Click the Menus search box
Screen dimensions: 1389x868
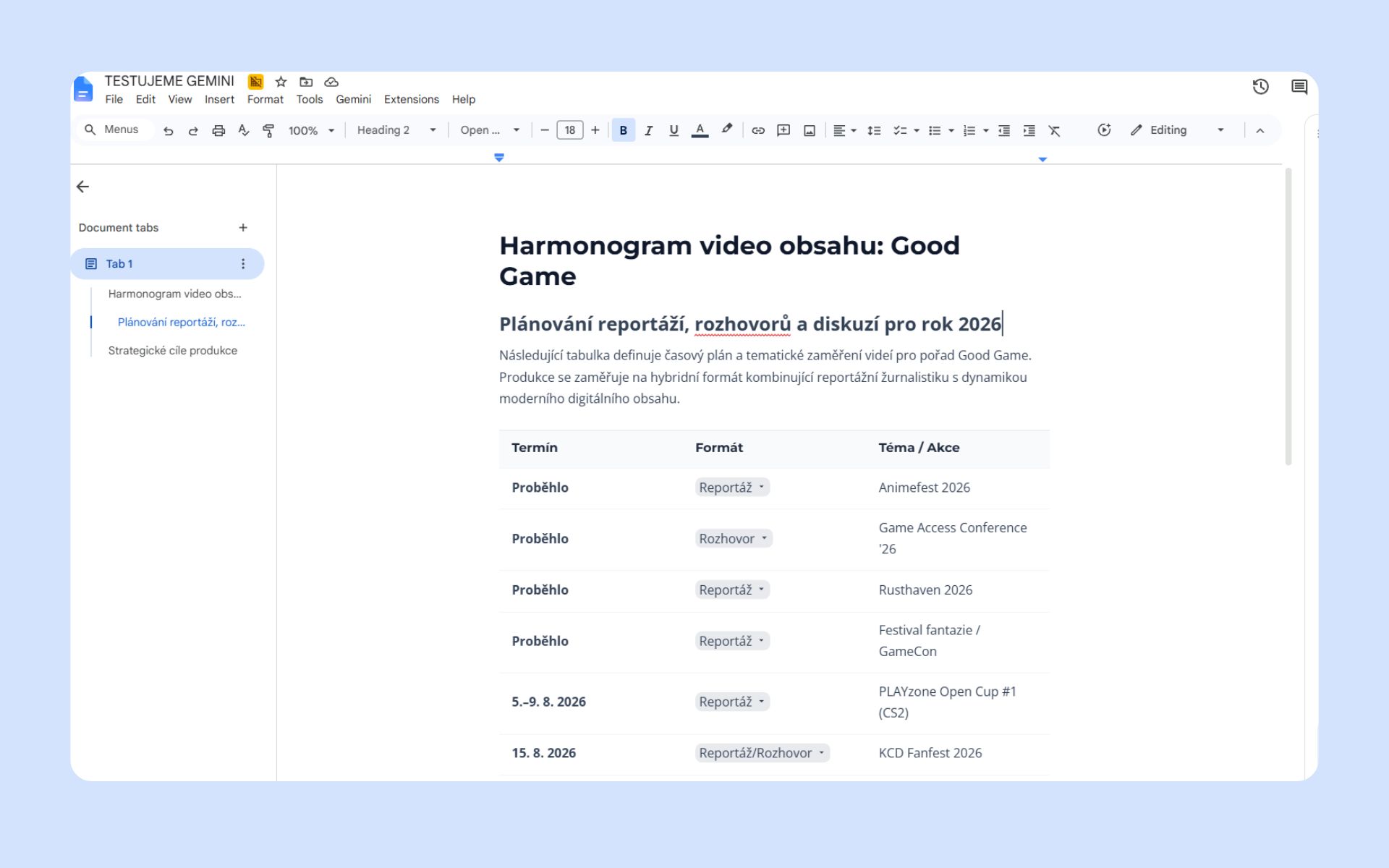(x=116, y=130)
